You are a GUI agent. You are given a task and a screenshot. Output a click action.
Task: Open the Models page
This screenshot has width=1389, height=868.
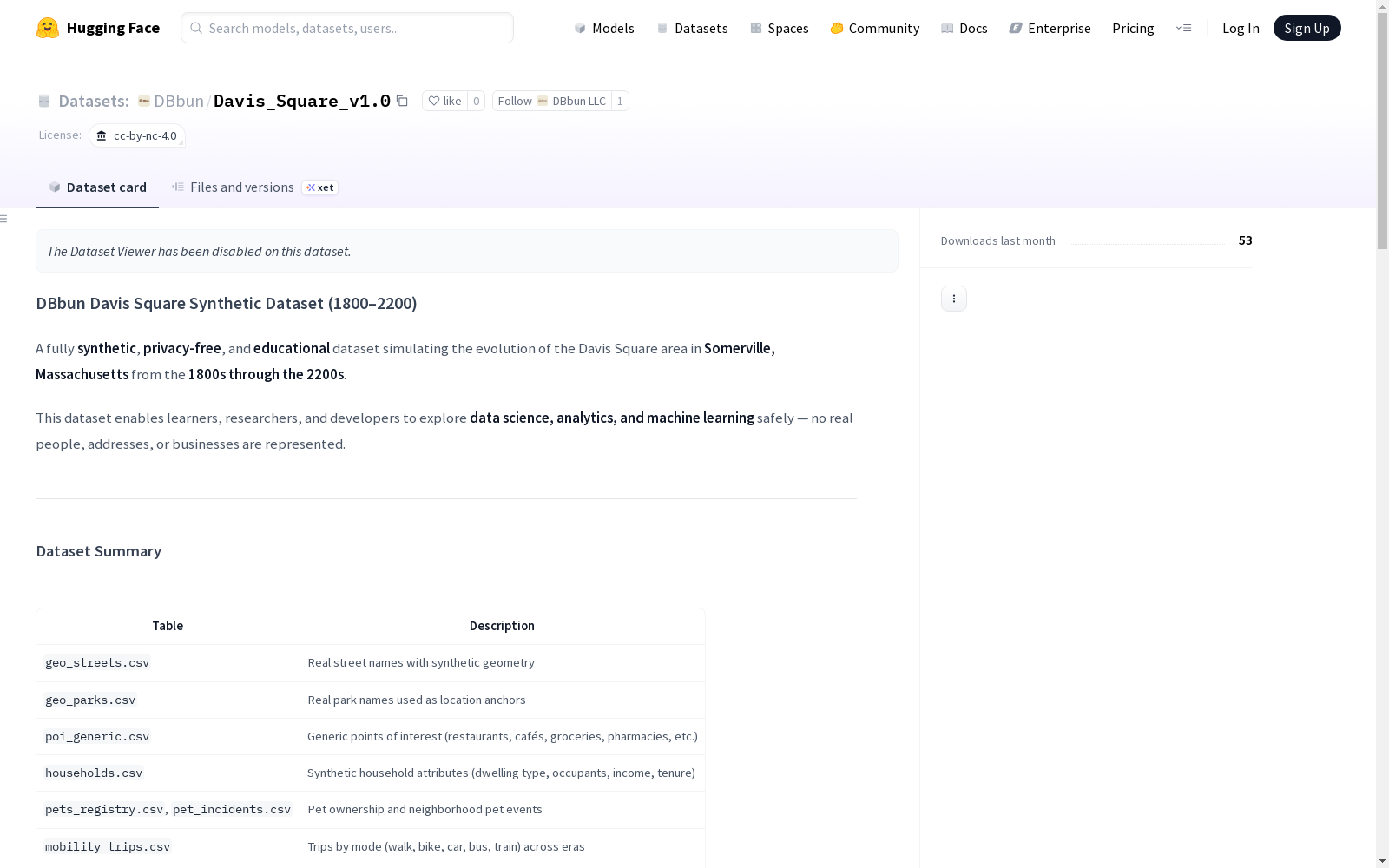(x=604, y=28)
